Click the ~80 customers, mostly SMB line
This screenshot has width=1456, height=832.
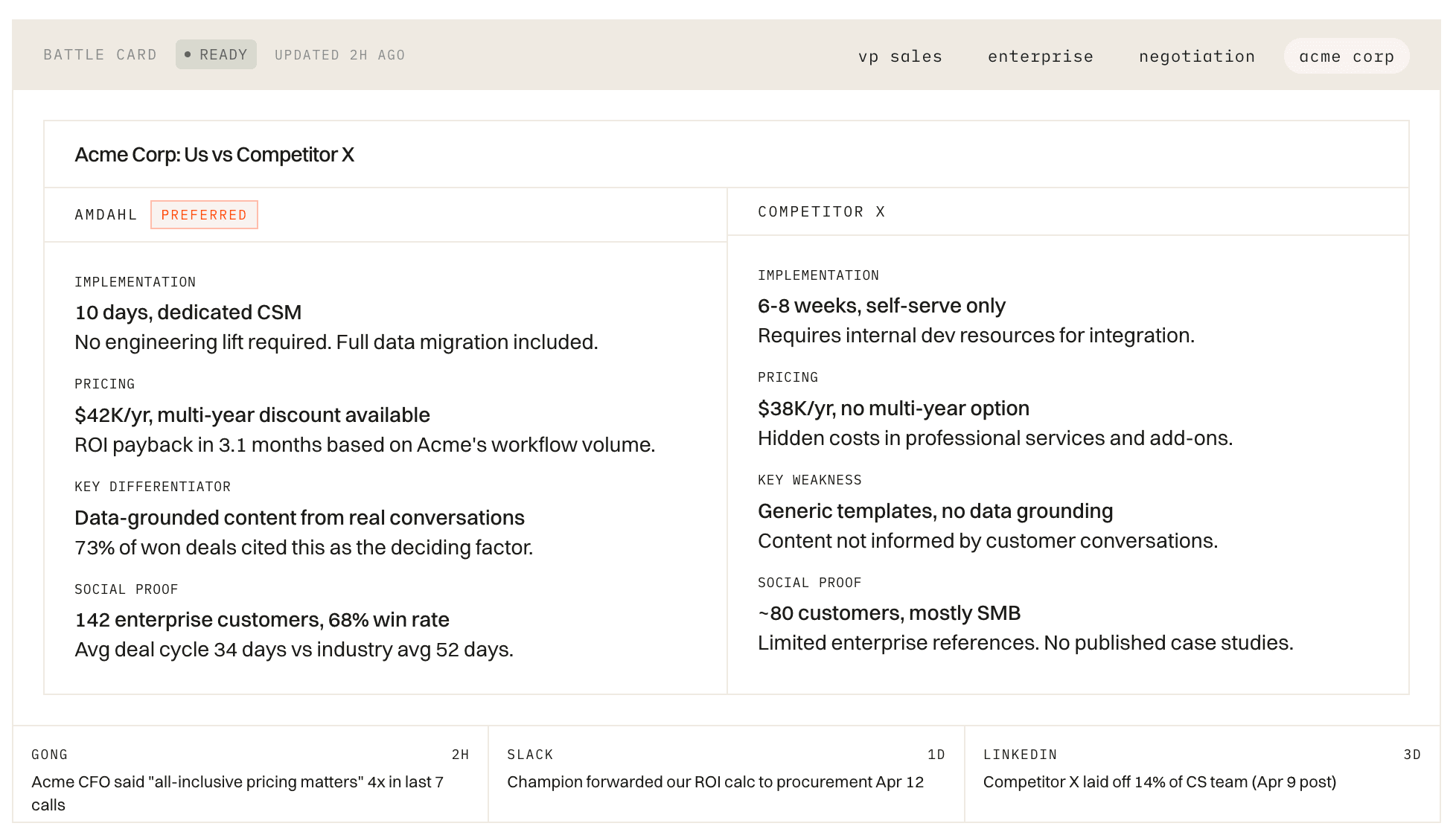point(889,613)
